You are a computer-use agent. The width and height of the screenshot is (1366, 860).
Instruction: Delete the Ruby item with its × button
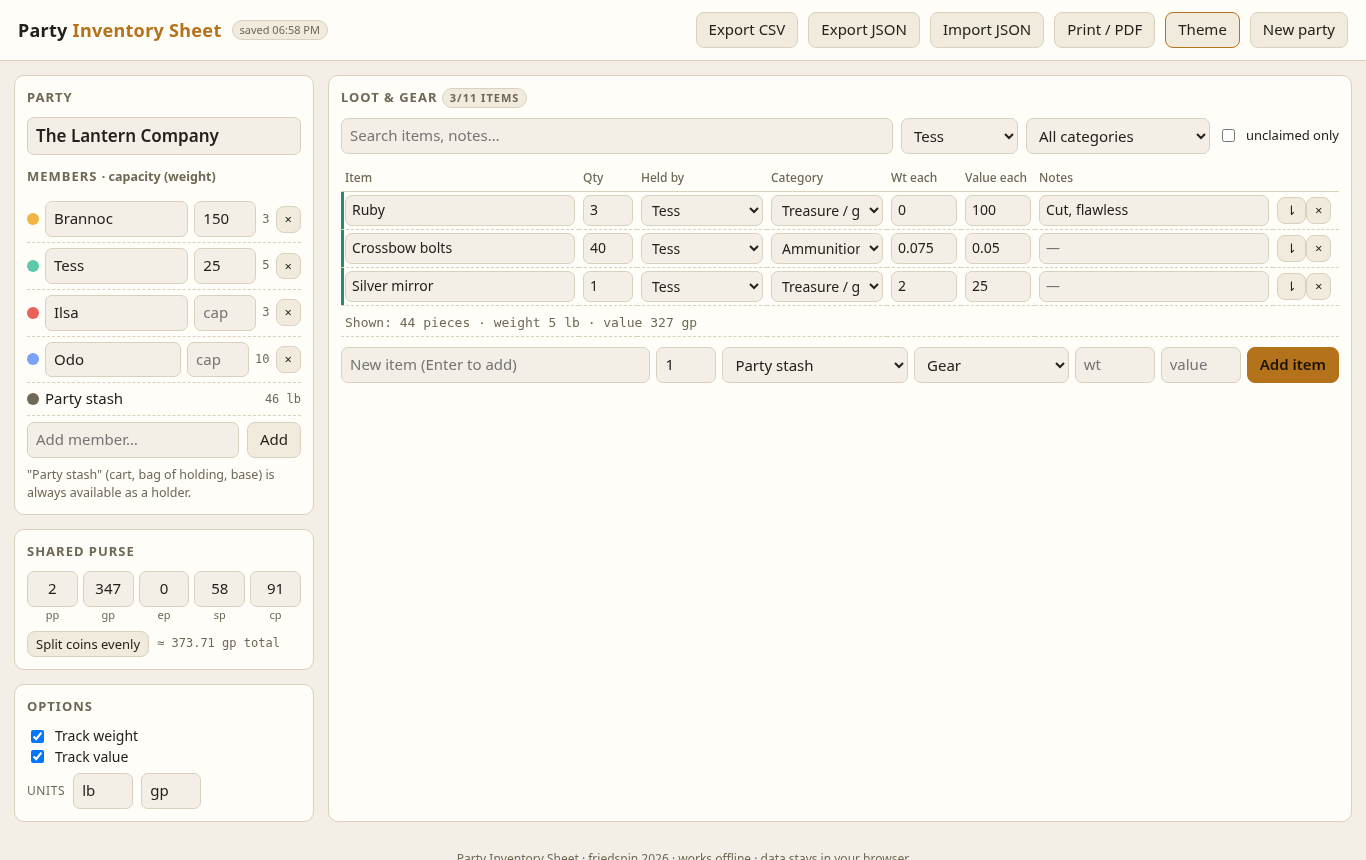1318,210
